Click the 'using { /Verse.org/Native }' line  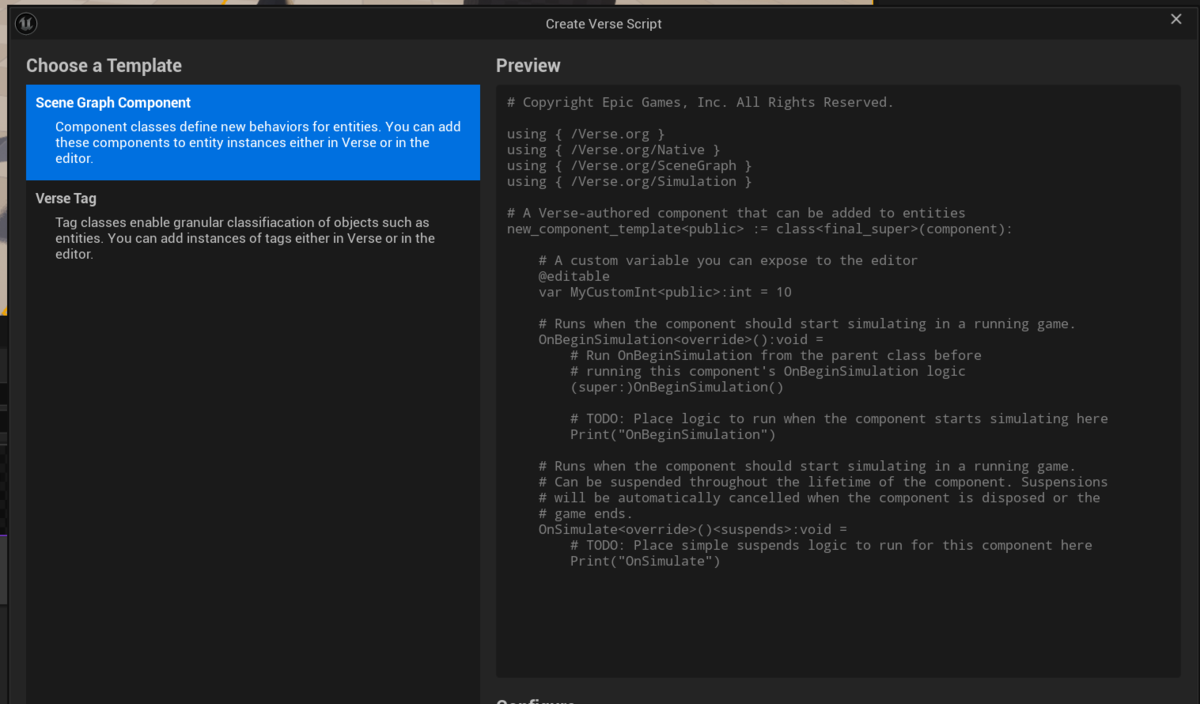coord(613,150)
